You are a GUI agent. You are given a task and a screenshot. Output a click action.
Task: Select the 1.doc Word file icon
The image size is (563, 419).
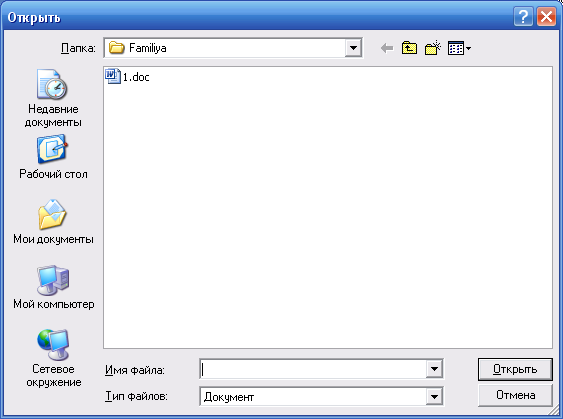click(112, 76)
